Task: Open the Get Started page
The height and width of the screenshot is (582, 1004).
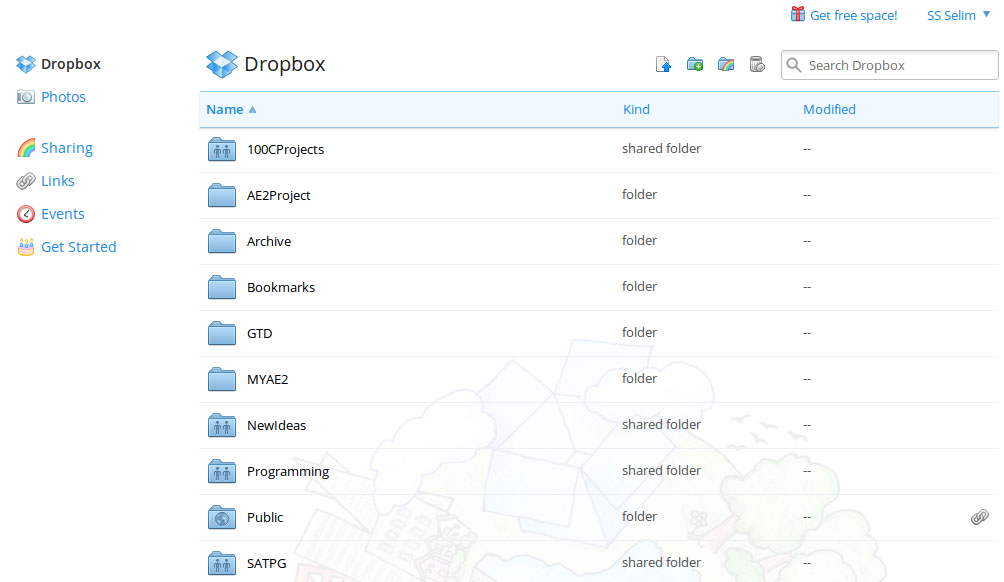Action: 79,247
